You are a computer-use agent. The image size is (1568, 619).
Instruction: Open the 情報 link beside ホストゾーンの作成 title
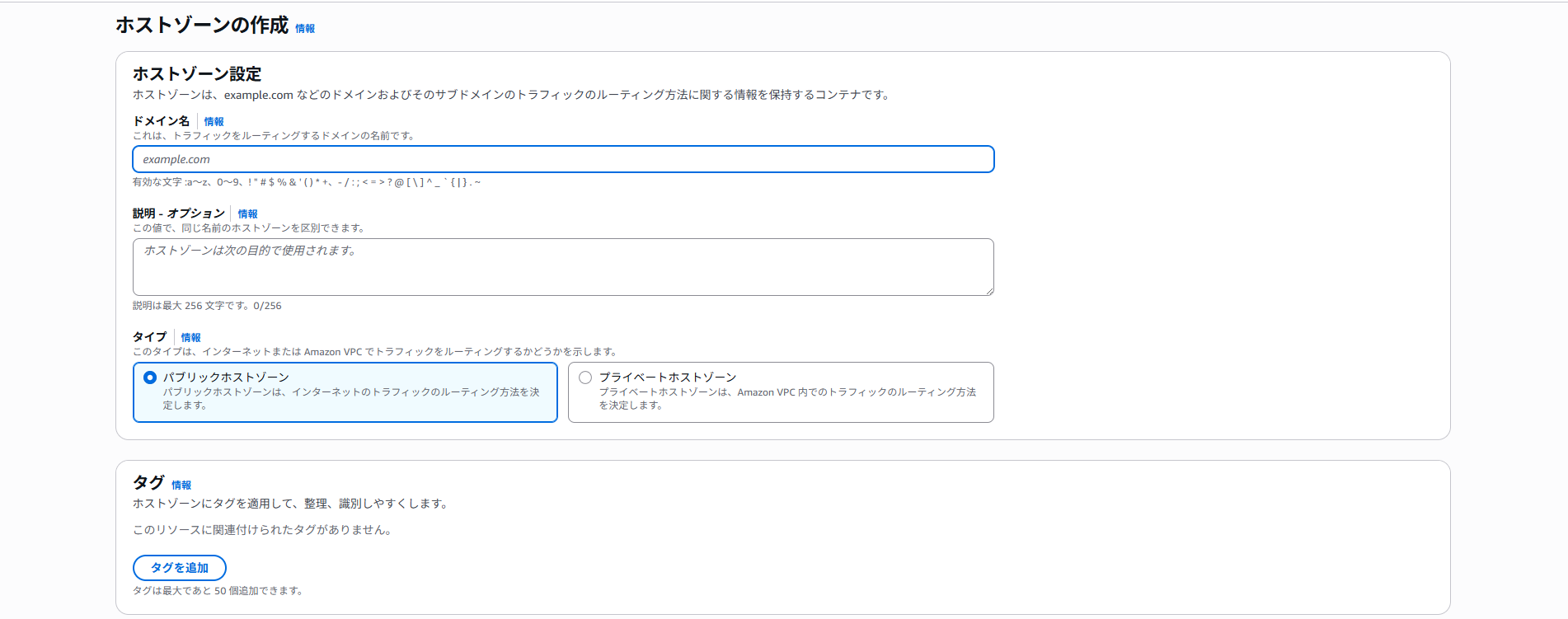click(x=305, y=28)
